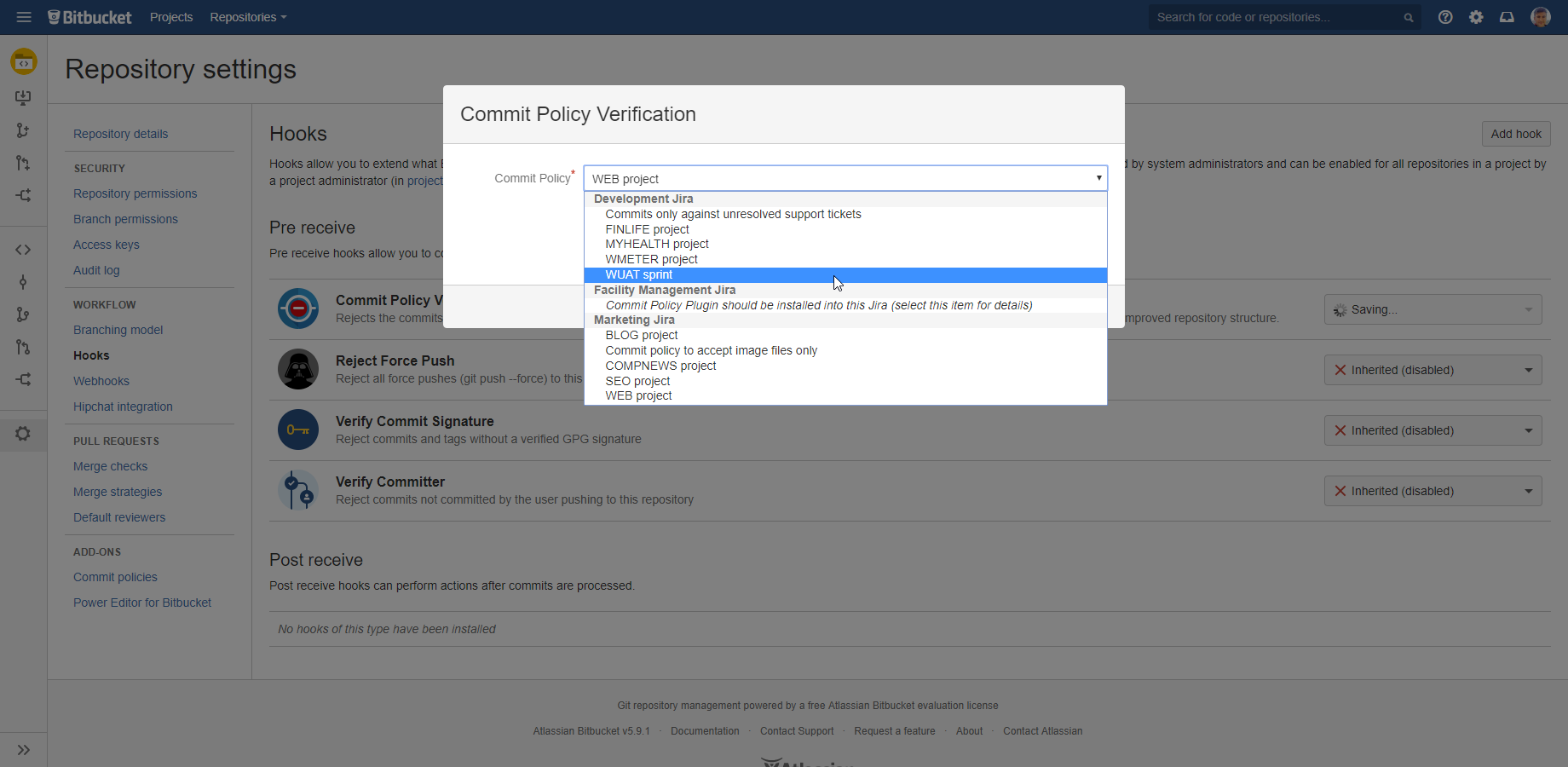
Task: Open the Branching model page
Action: pos(118,330)
